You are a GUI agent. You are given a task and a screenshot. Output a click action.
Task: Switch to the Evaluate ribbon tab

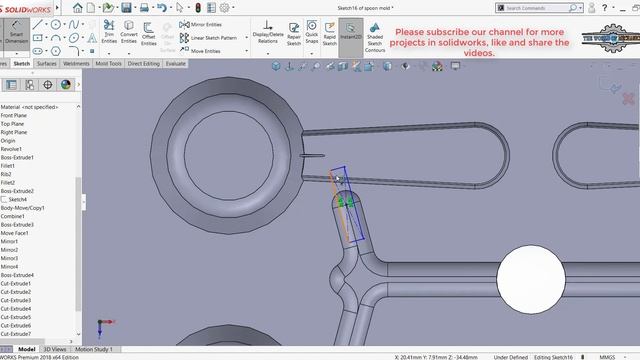[x=176, y=64]
